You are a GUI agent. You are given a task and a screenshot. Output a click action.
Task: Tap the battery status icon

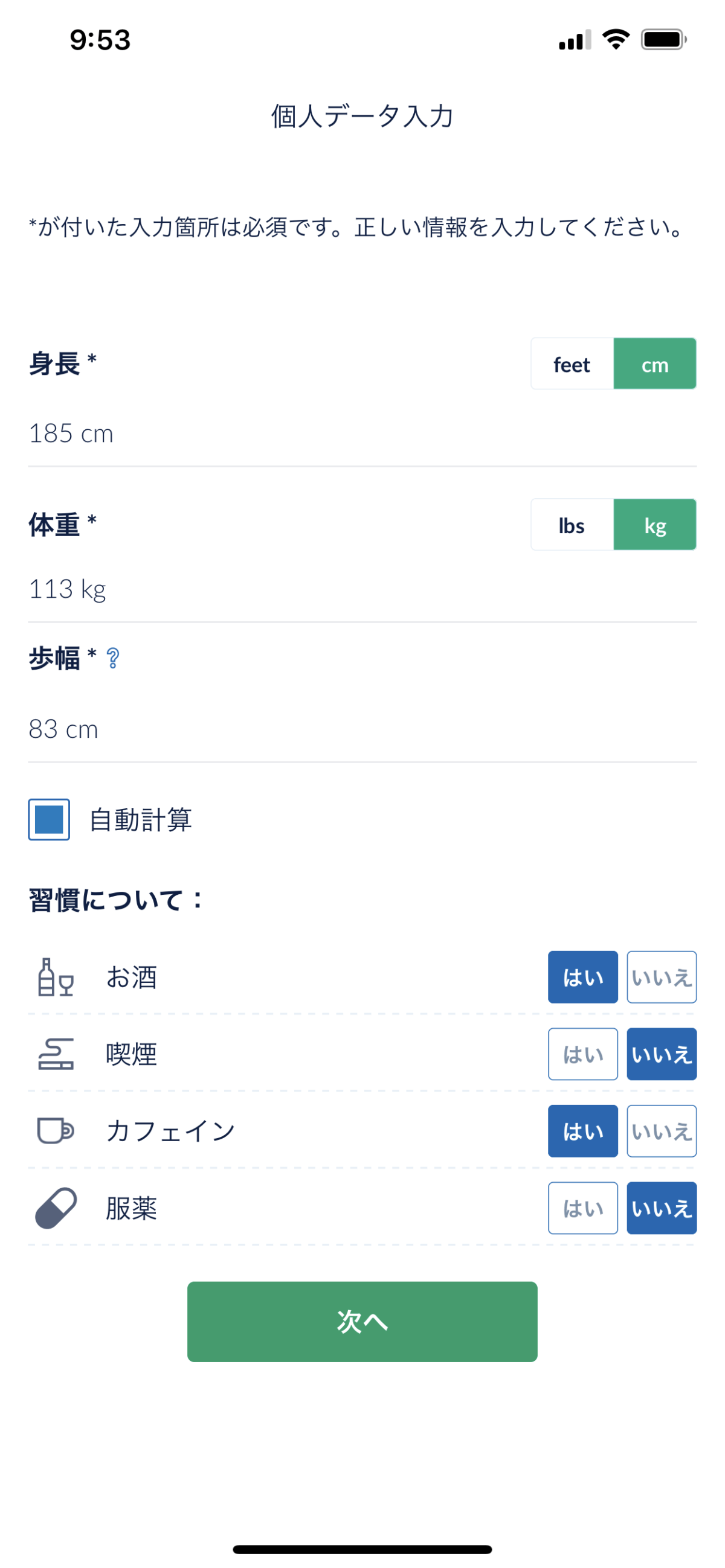(663, 40)
